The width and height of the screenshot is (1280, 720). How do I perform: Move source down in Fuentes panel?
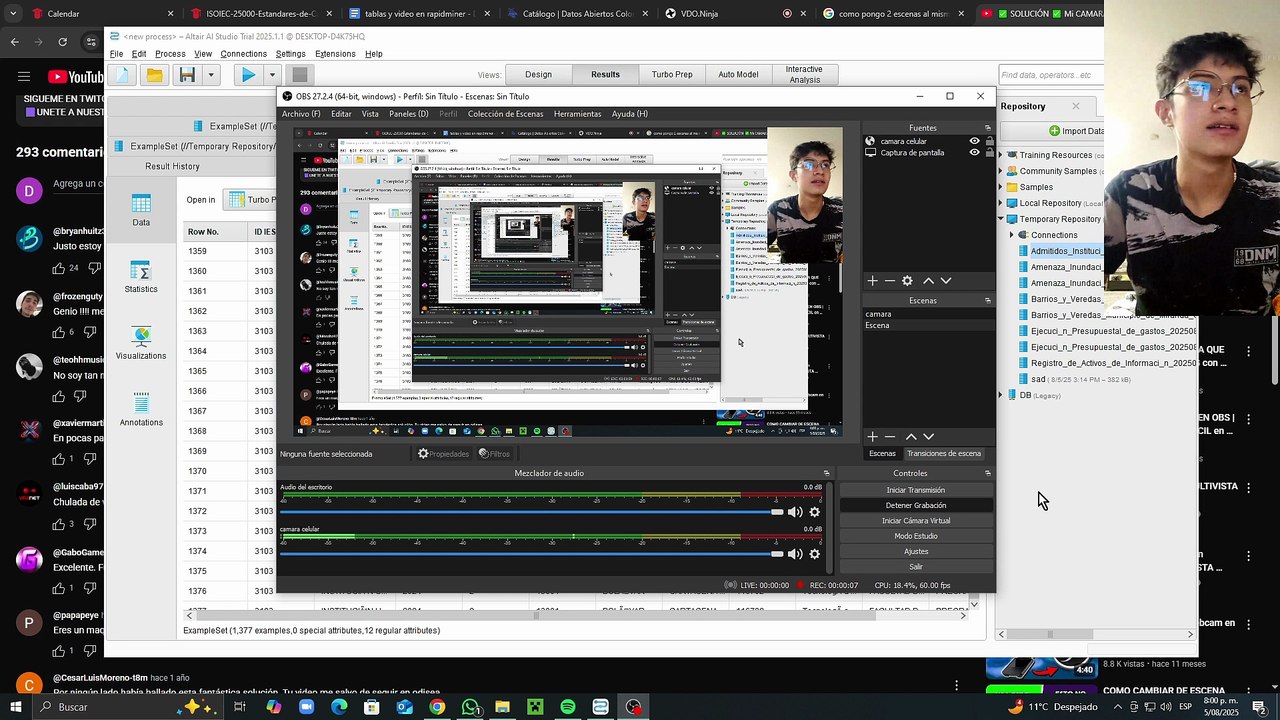coord(945,281)
